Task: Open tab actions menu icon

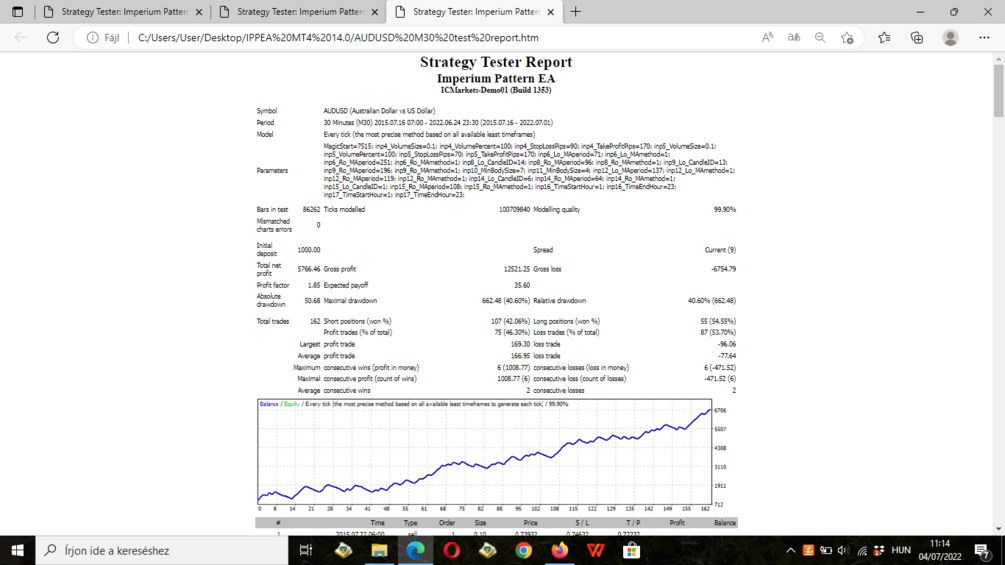Action: (17, 12)
